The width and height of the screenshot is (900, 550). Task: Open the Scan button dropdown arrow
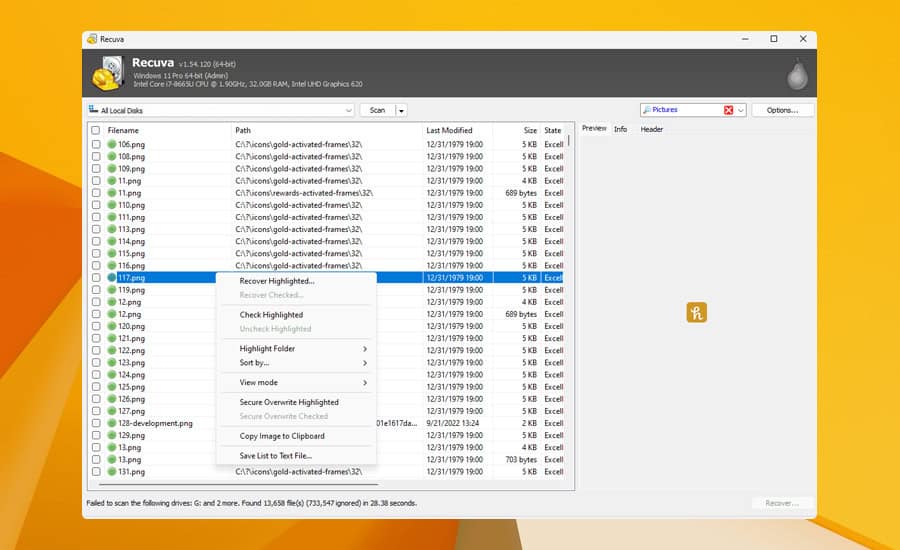(x=401, y=110)
